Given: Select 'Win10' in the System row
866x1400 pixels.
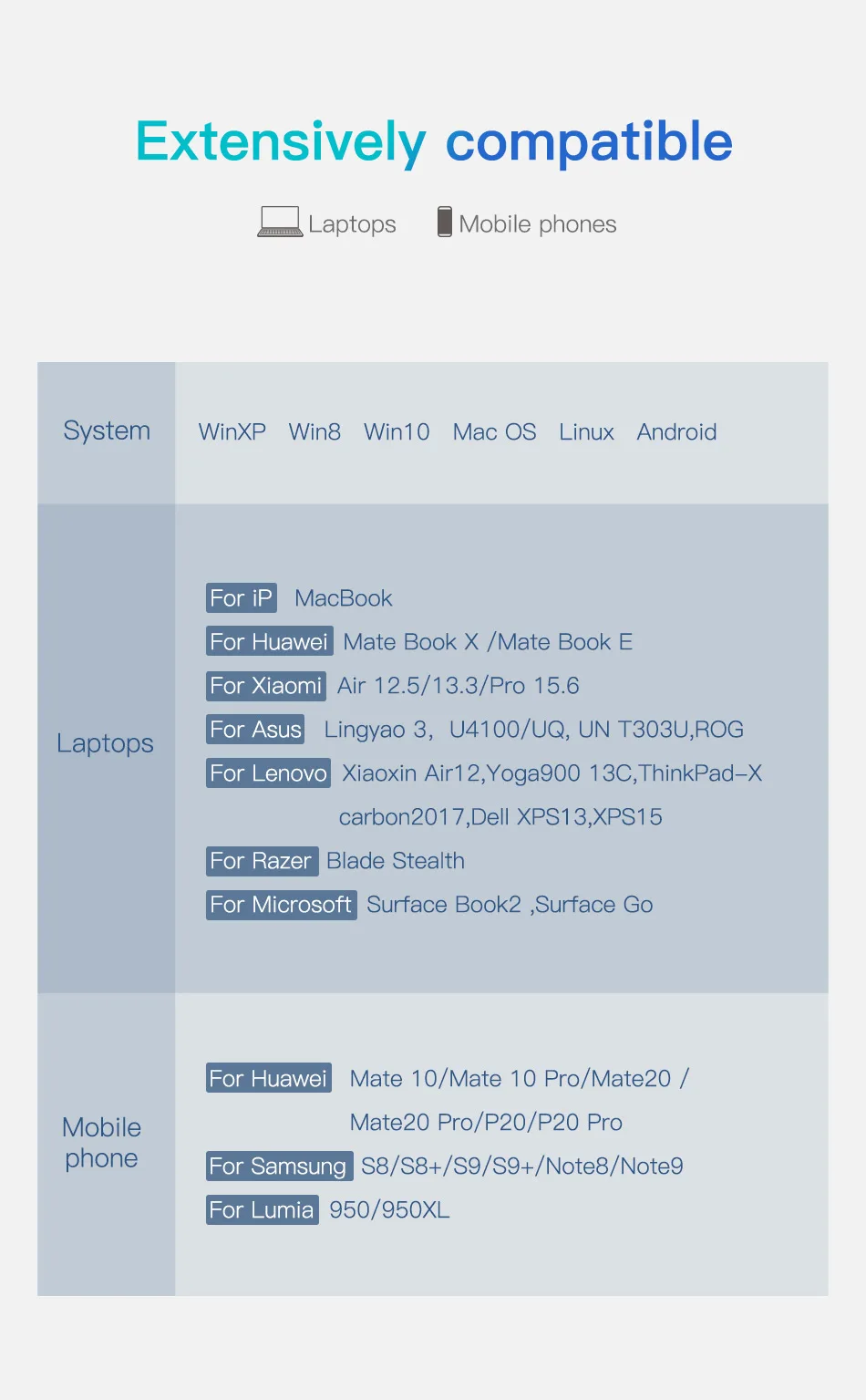Looking at the screenshot, I should [x=397, y=432].
